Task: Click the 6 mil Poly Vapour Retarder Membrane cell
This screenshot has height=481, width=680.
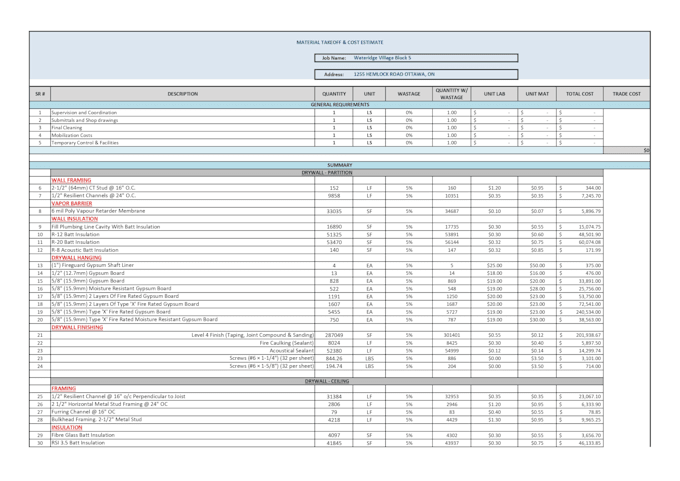Action: [x=183, y=211]
